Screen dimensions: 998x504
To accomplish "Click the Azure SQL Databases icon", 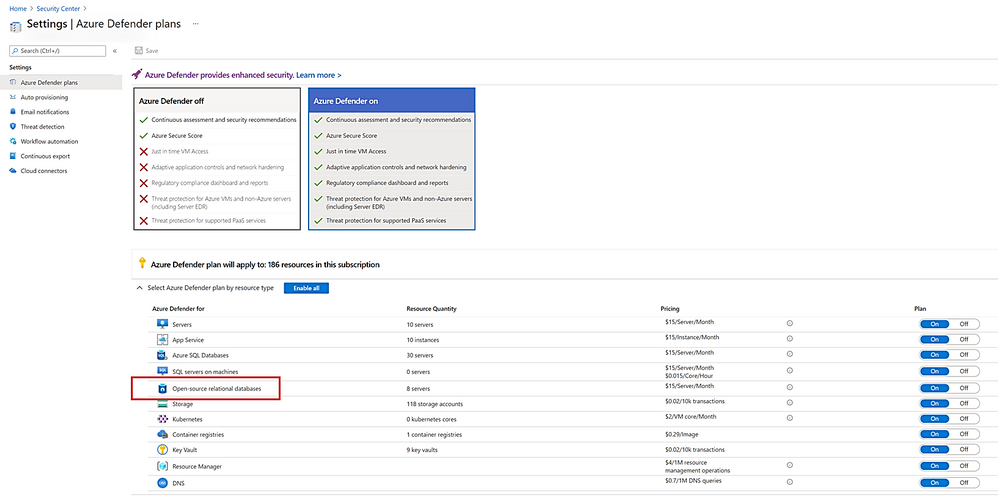I will click(x=162, y=355).
